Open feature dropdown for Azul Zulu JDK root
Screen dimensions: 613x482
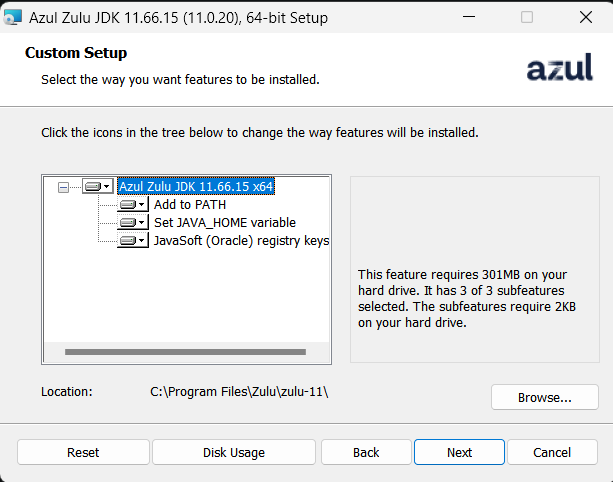[x=98, y=186]
